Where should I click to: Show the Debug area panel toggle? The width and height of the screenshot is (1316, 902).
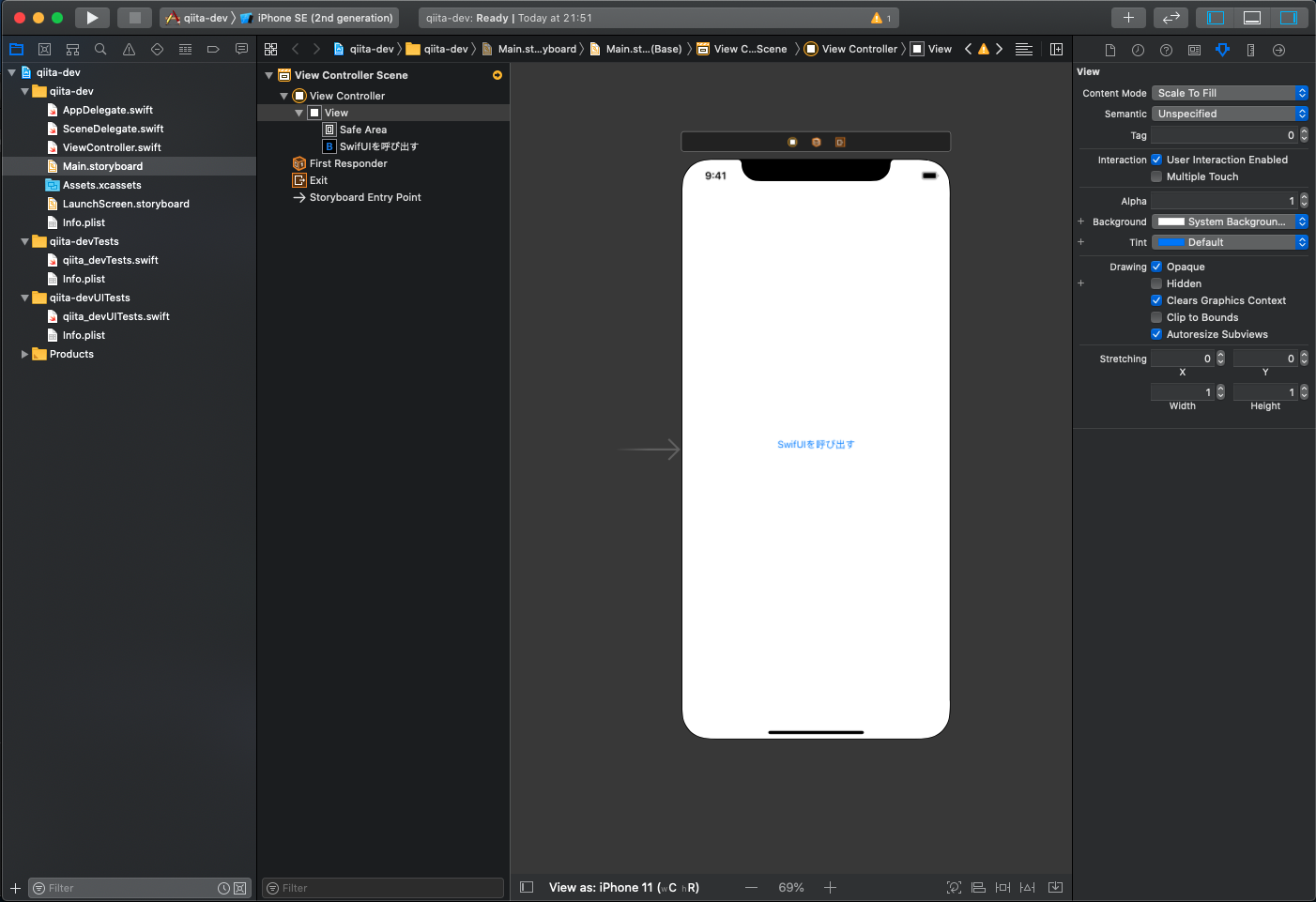[1252, 18]
